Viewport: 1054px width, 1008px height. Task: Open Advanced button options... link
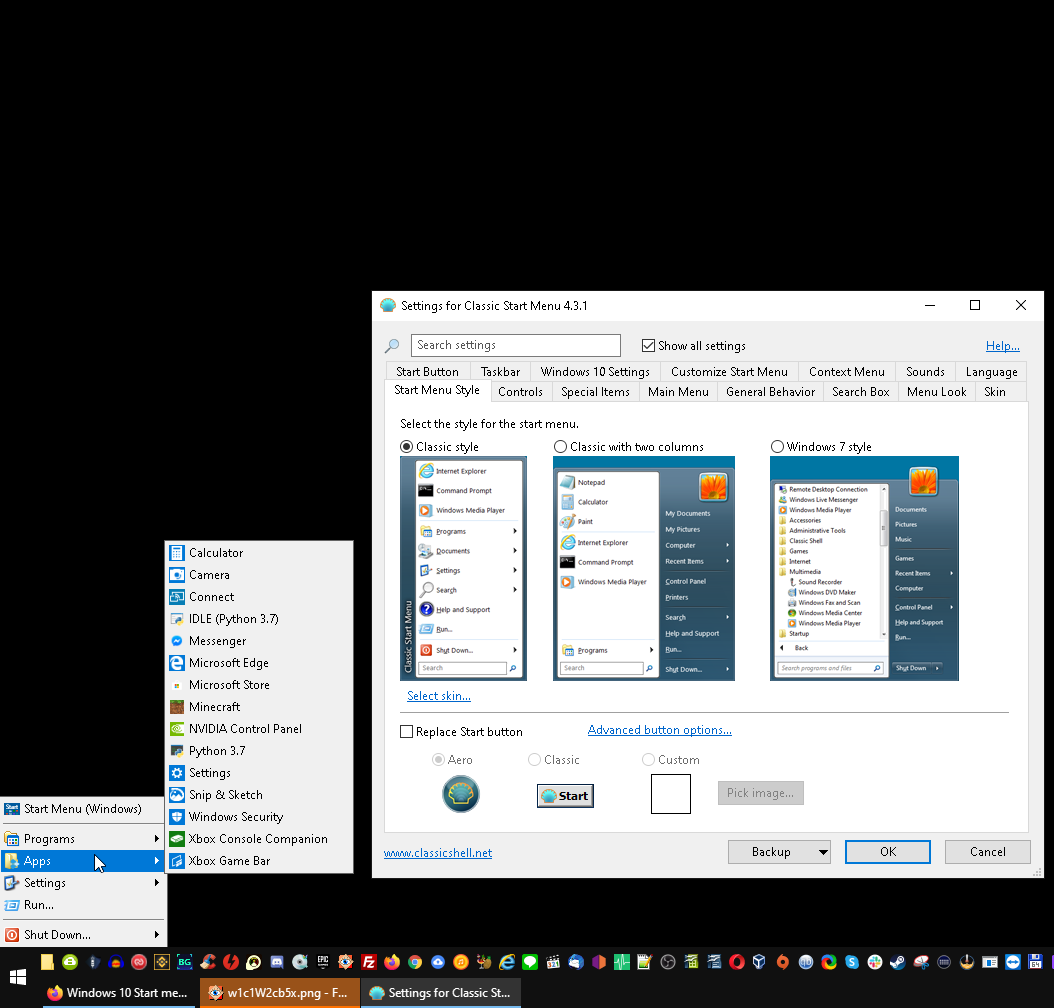(x=659, y=730)
